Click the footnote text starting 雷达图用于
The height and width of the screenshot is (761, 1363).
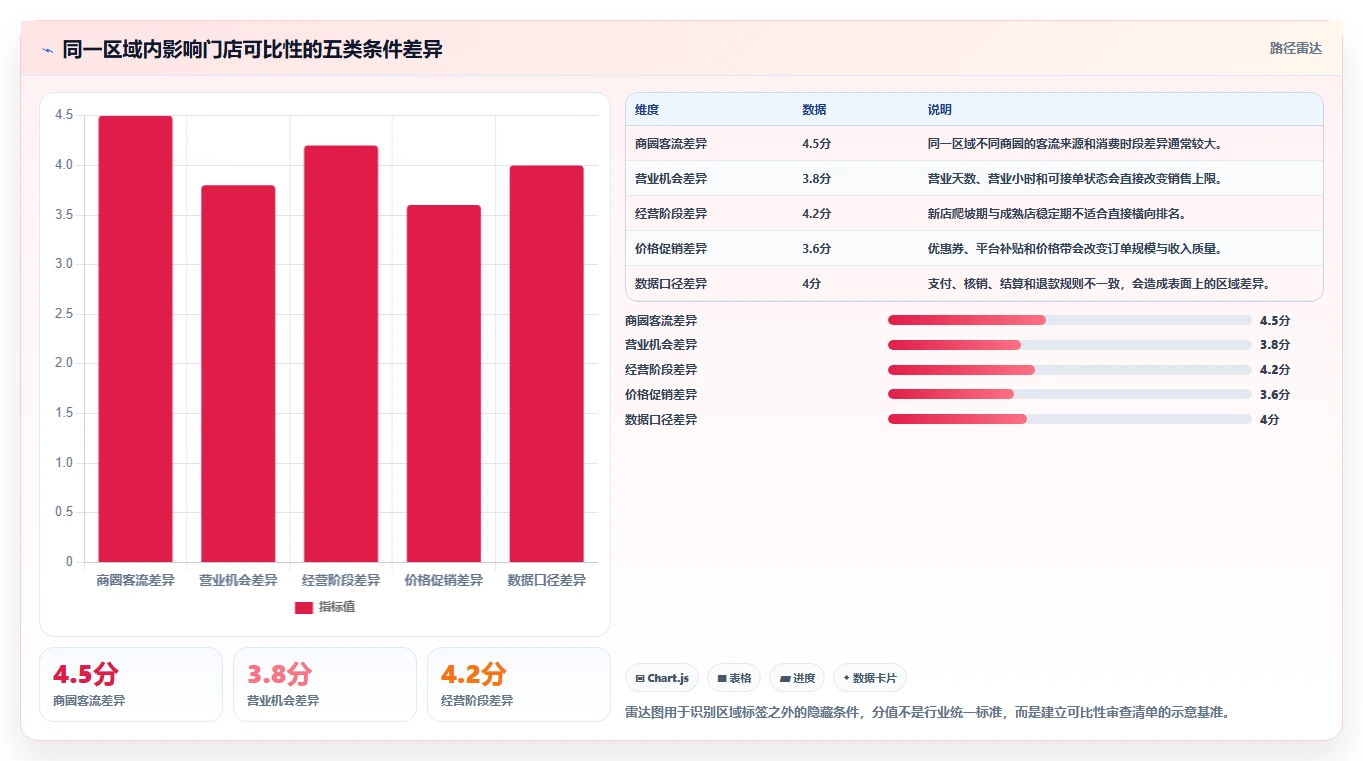click(927, 713)
